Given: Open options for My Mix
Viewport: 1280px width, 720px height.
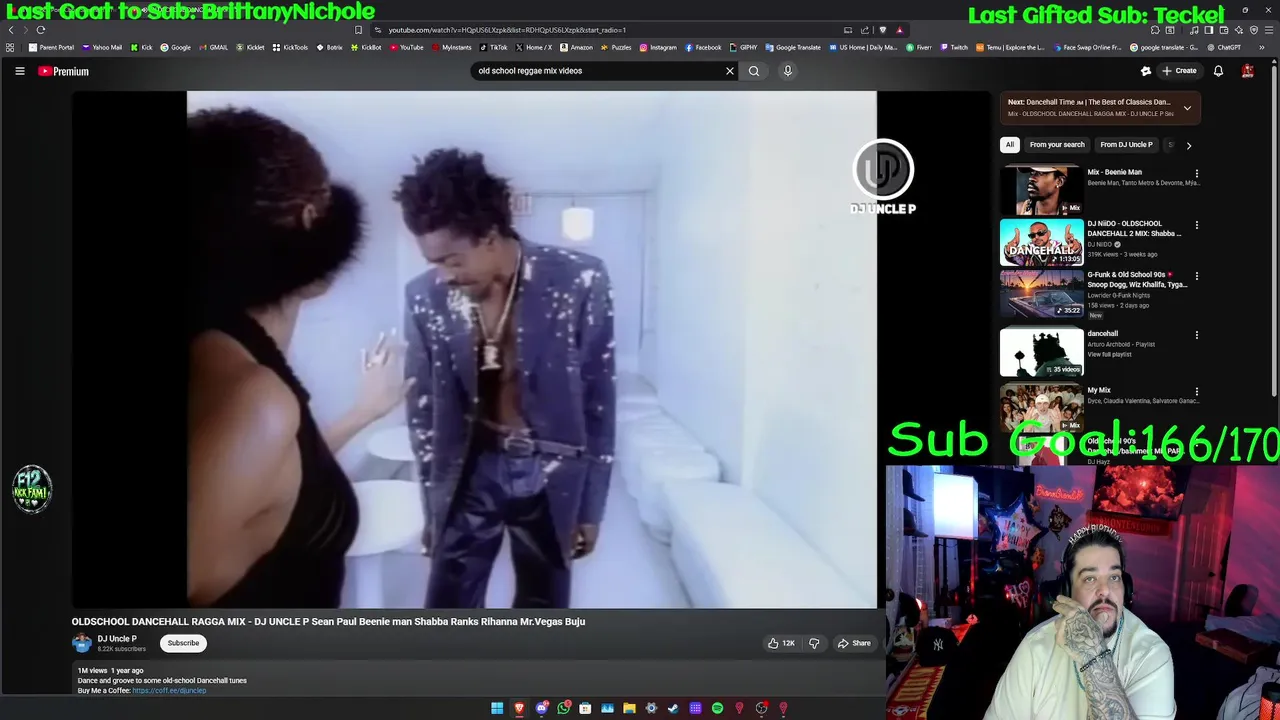Looking at the screenshot, I should pos(1196,391).
